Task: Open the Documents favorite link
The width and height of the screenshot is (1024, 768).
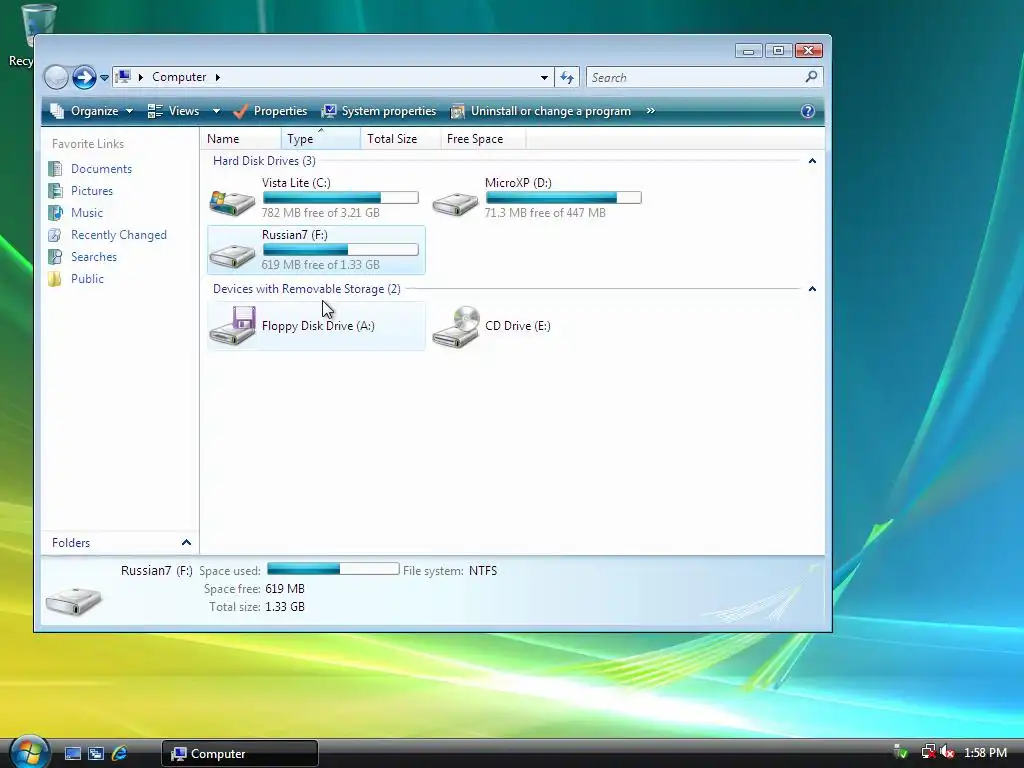Action: 101,169
